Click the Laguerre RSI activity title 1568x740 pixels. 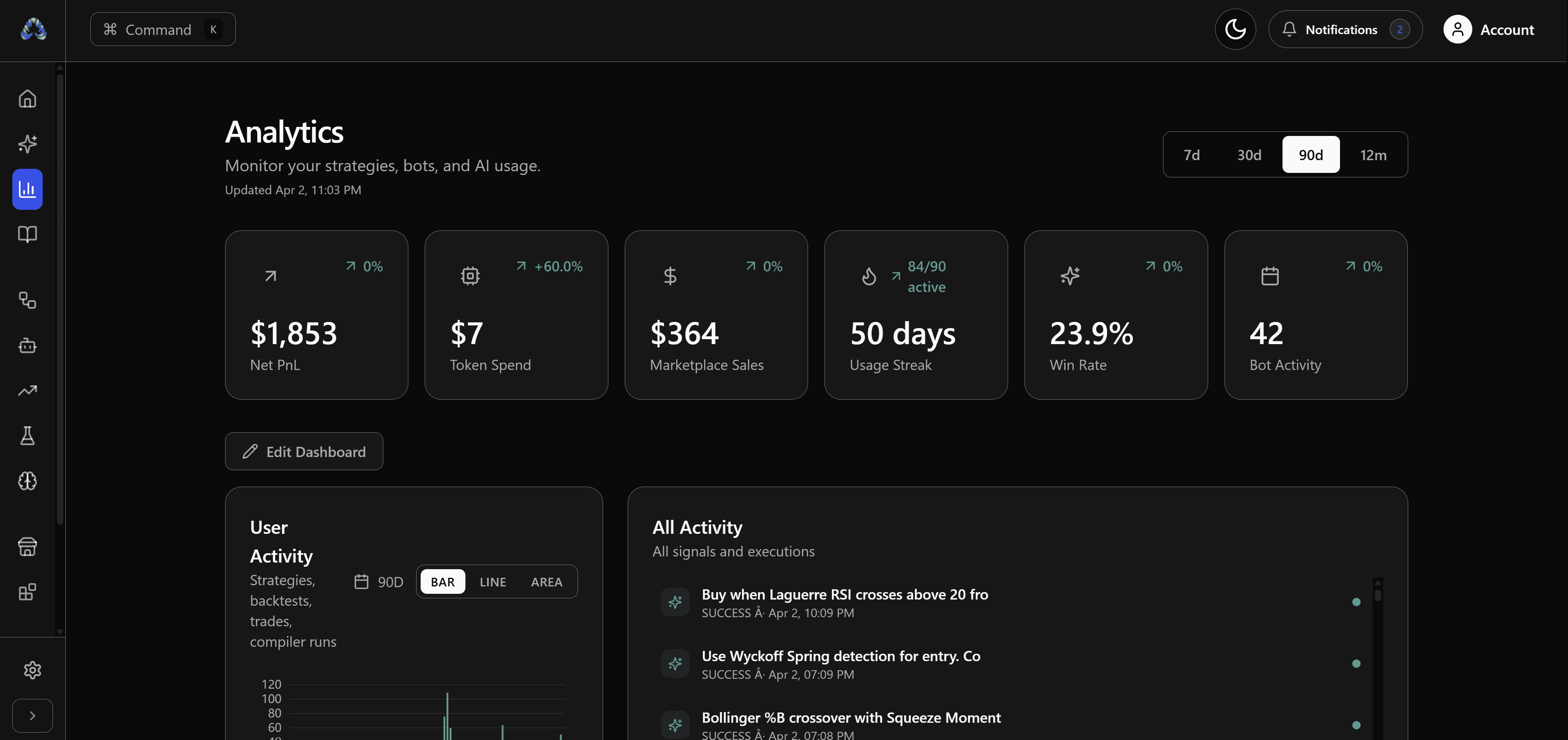coord(844,595)
